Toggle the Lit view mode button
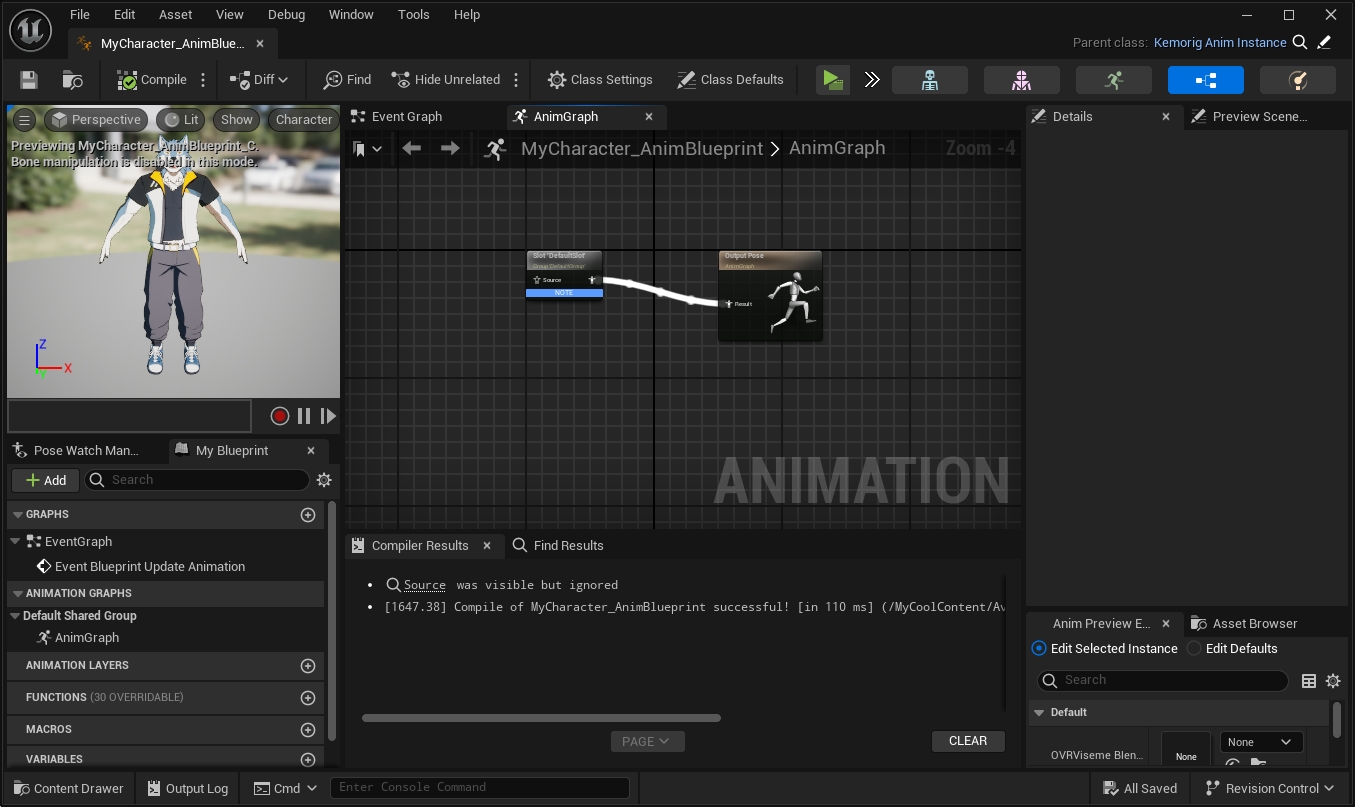 (x=181, y=119)
